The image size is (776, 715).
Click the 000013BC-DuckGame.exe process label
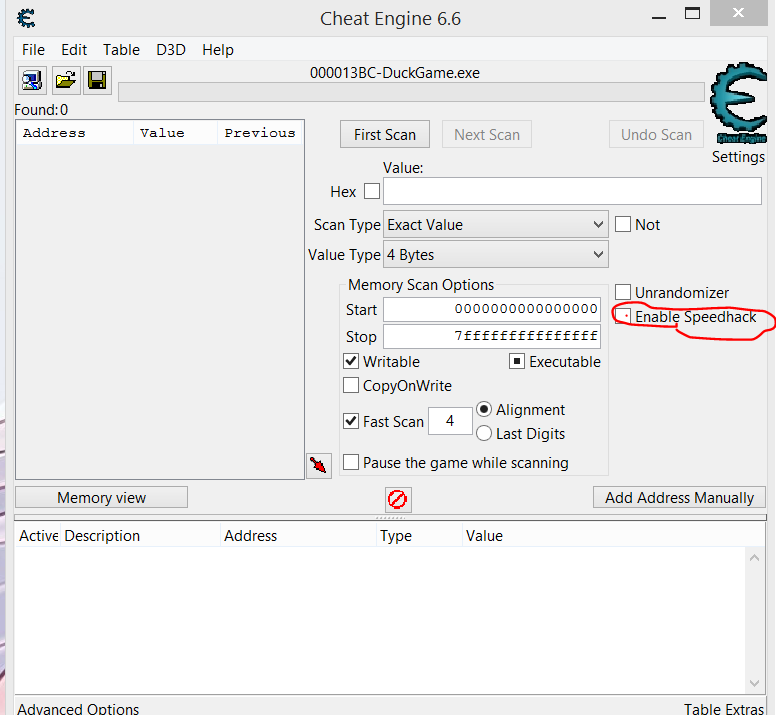[395, 73]
